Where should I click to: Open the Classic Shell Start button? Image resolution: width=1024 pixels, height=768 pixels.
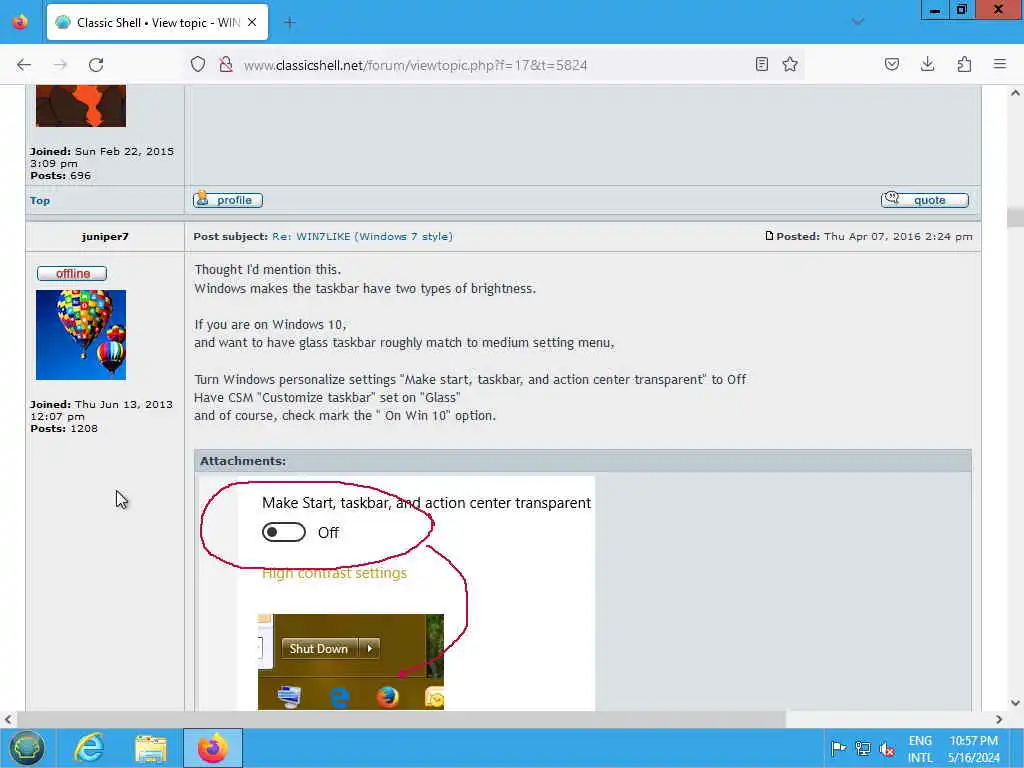point(26,748)
